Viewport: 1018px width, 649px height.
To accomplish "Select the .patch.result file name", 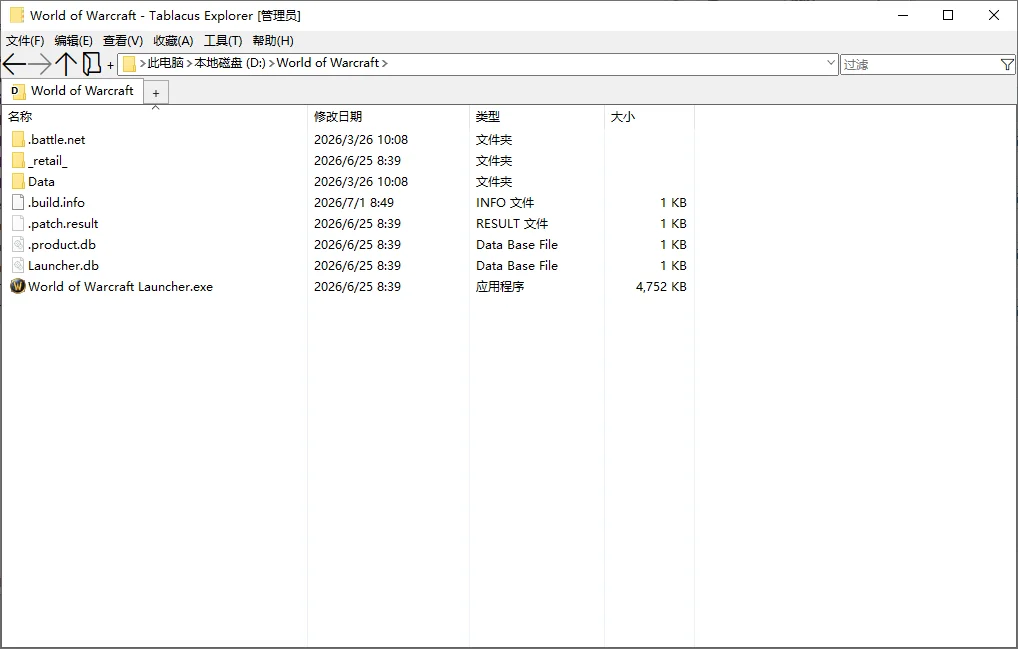I will (63, 223).
